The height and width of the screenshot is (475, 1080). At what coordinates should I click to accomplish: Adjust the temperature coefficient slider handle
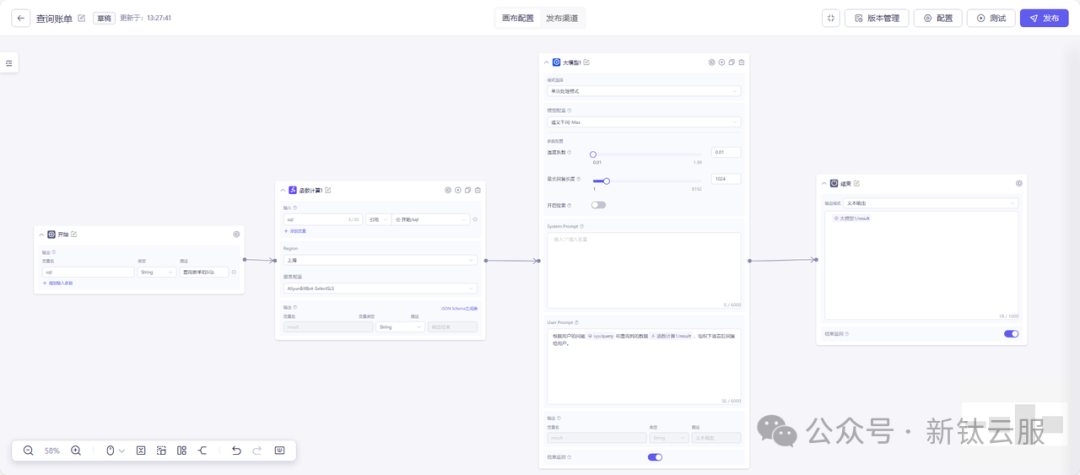point(593,154)
